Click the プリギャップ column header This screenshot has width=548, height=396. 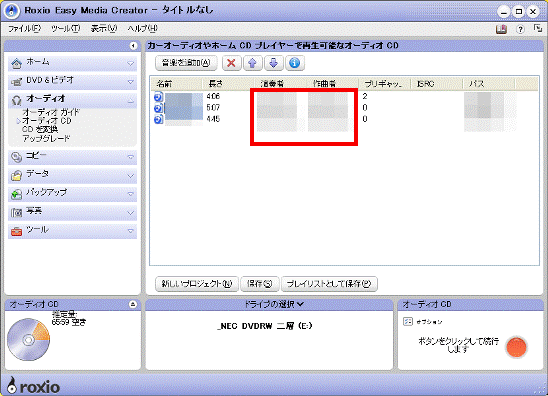click(x=384, y=84)
